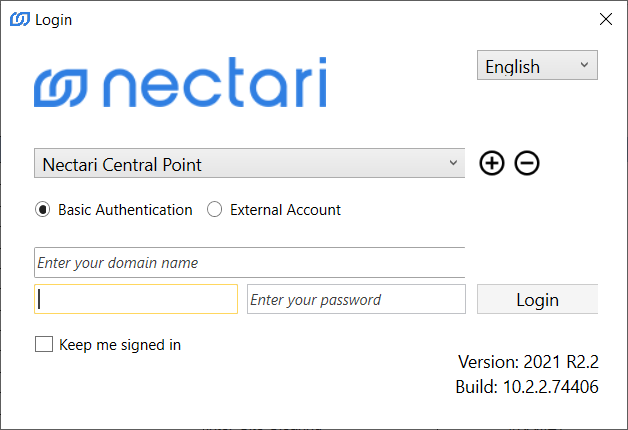Click the Login title in the title bar
This screenshot has height=430, width=628.
tap(53, 19)
